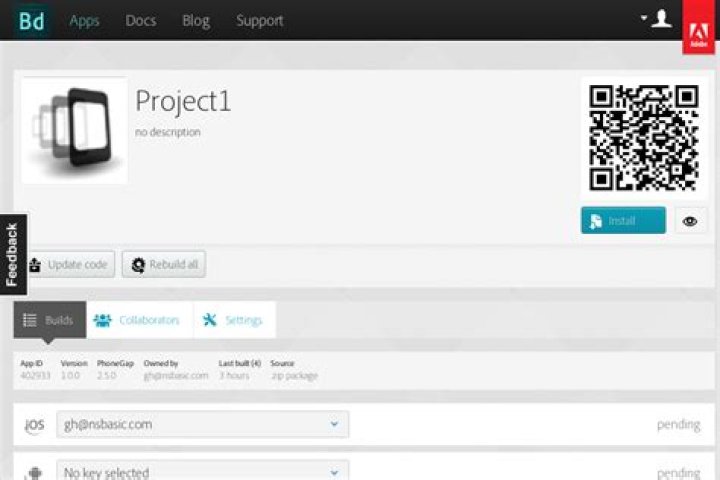This screenshot has height=480, width=720.
Task: Click the Rebuild all button
Action: point(163,265)
